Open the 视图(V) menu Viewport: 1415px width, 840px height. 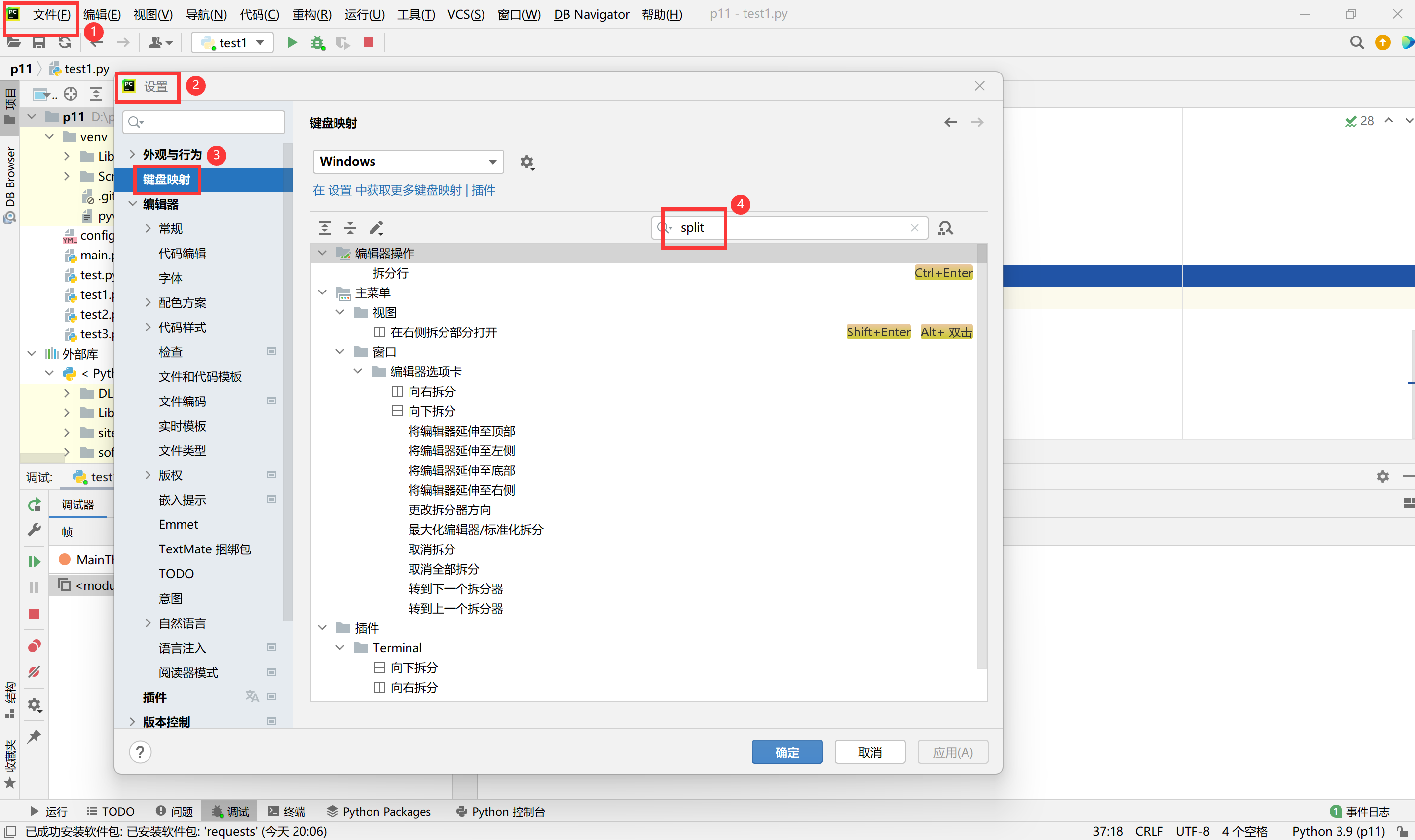click(152, 14)
